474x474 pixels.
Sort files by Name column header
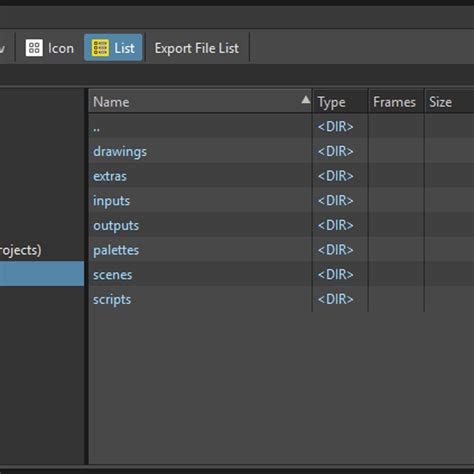pyautogui.click(x=200, y=102)
